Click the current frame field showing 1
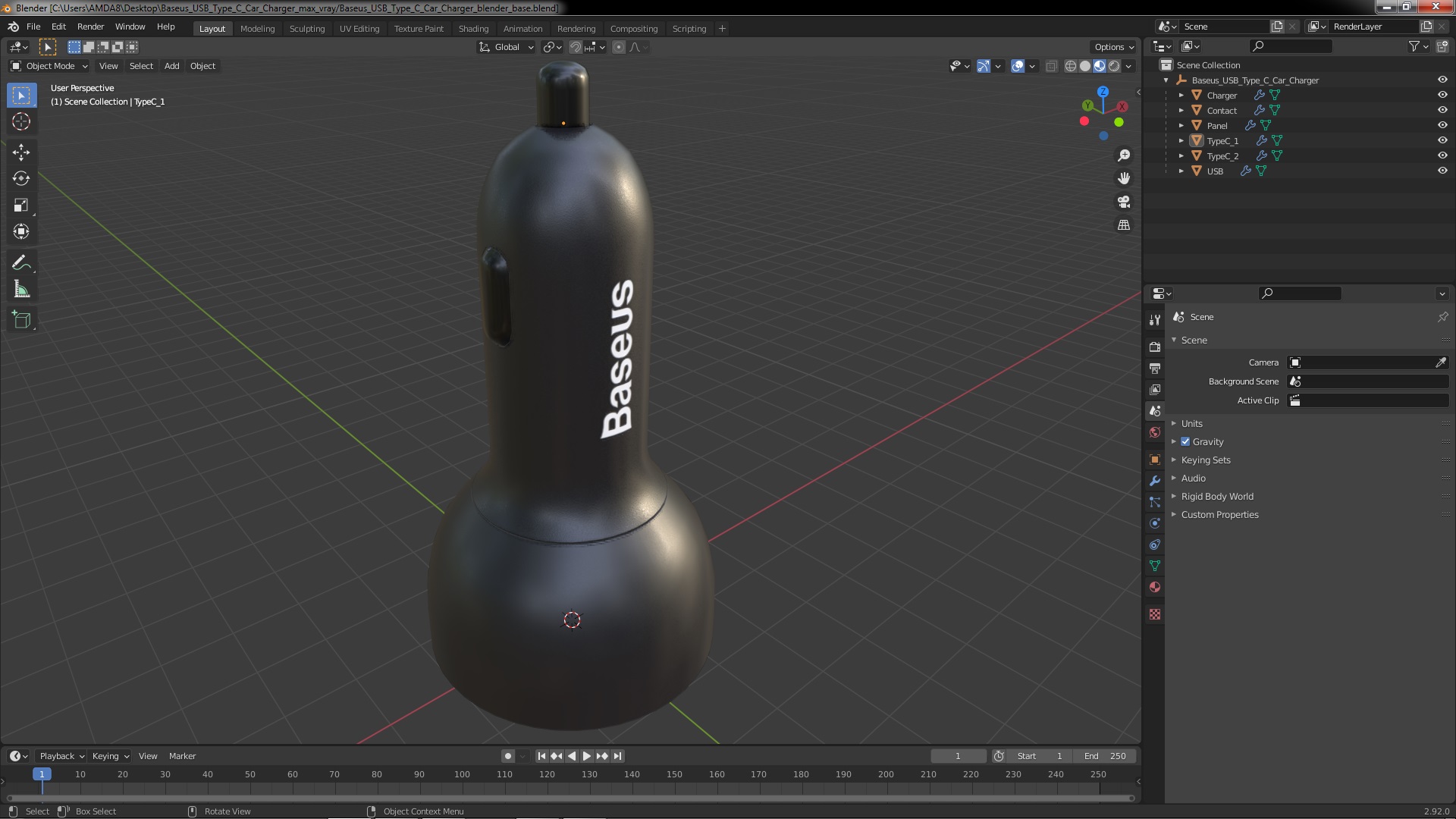 [959, 756]
